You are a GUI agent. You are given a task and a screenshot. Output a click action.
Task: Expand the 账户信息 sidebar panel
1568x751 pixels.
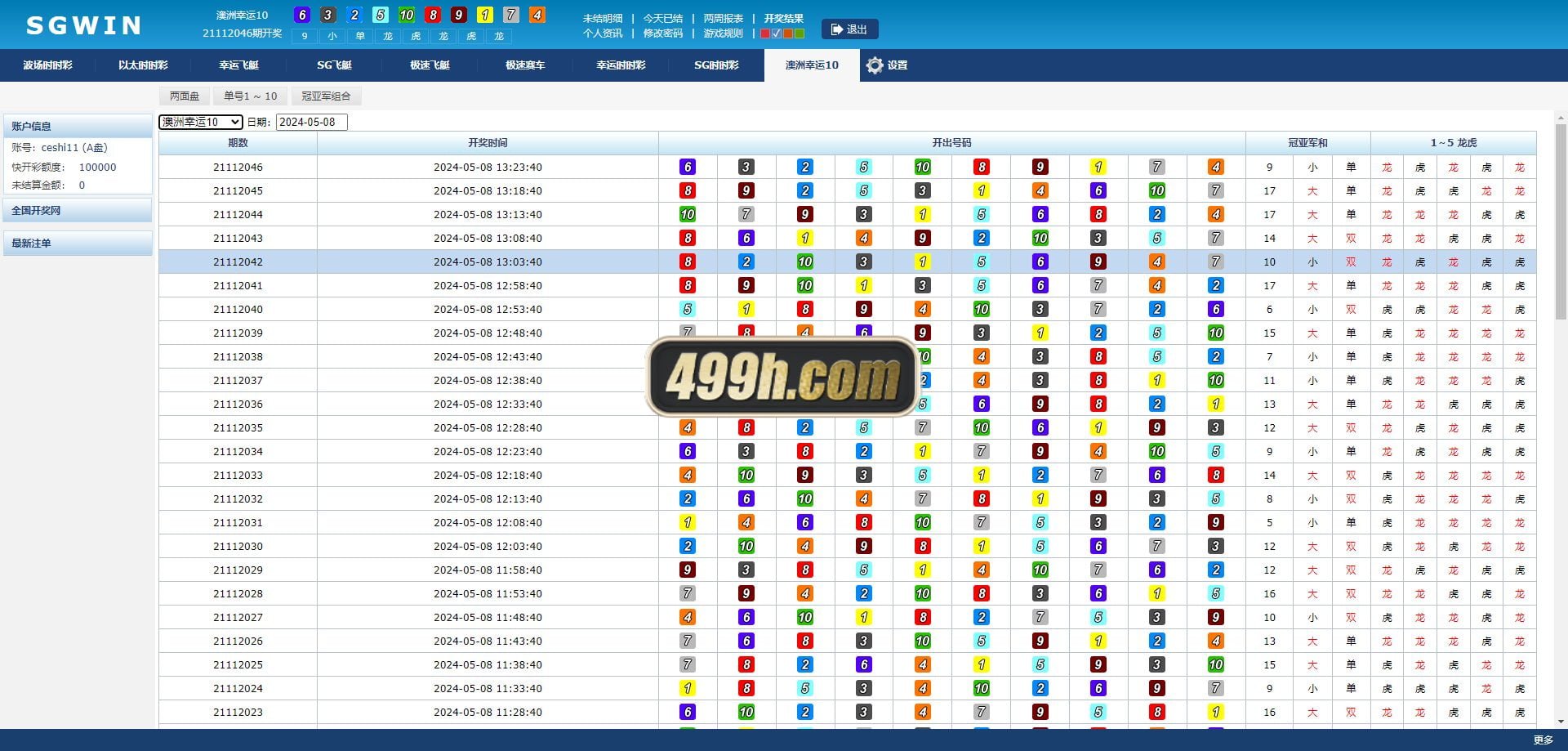coord(78,126)
